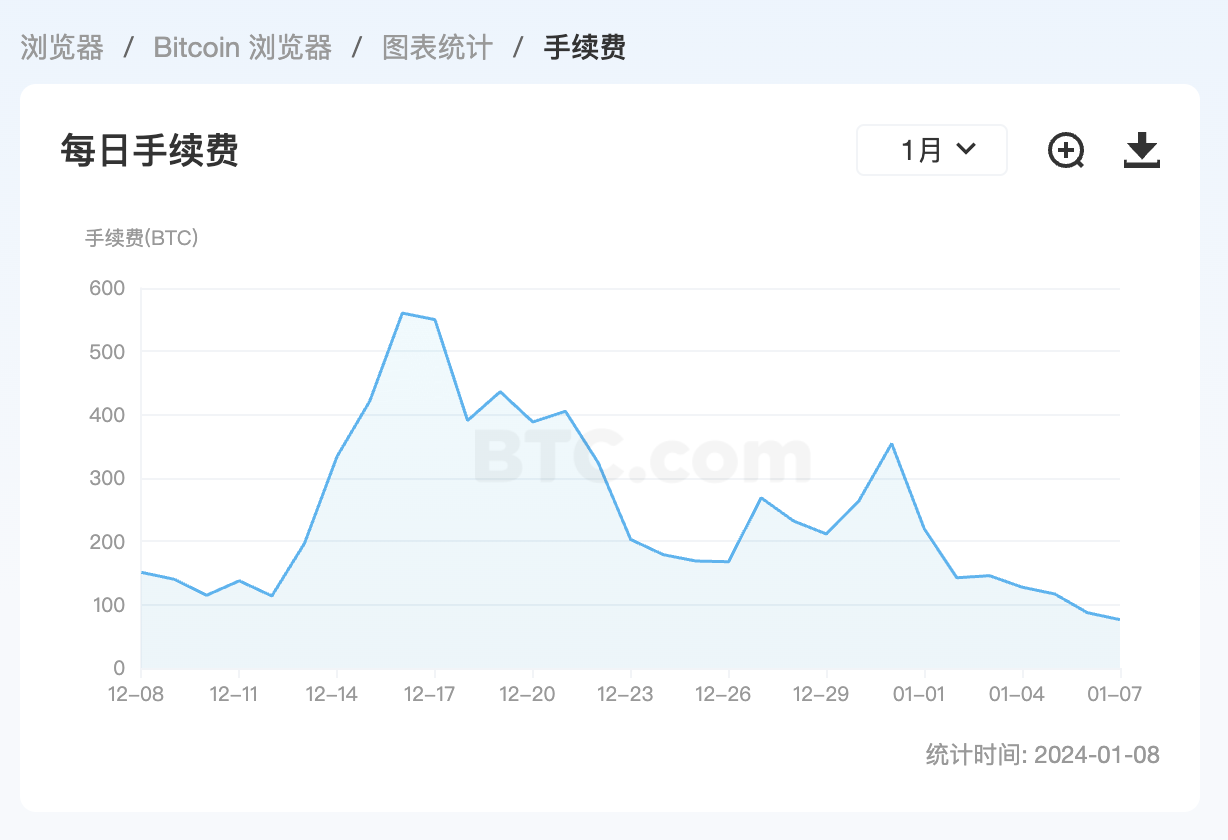The image size is (1228, 840).
Task: Click the highest peak of the fee line
Action: (x=402, y=313)
